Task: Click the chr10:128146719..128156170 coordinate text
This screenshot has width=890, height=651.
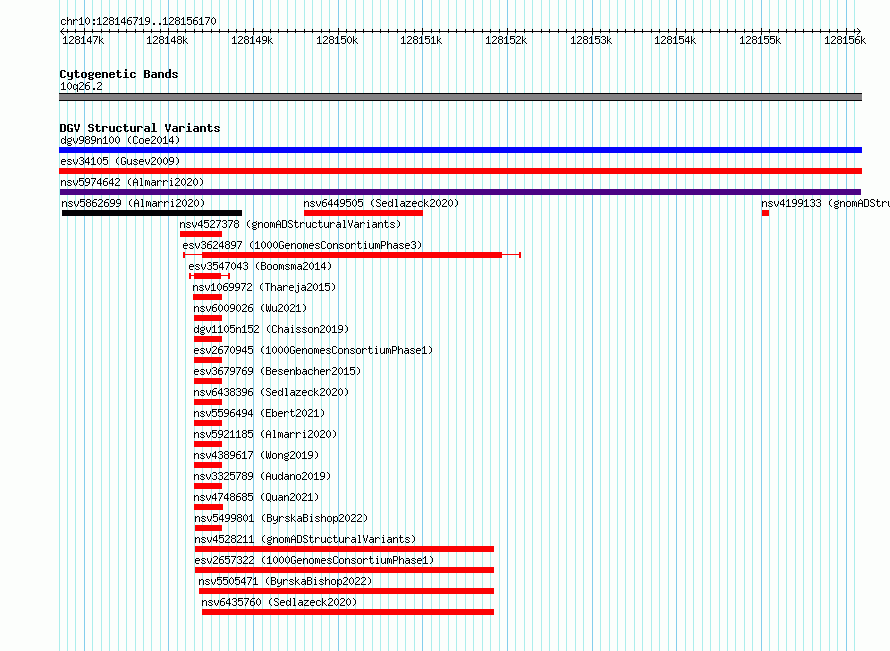Action: point(138,21)
